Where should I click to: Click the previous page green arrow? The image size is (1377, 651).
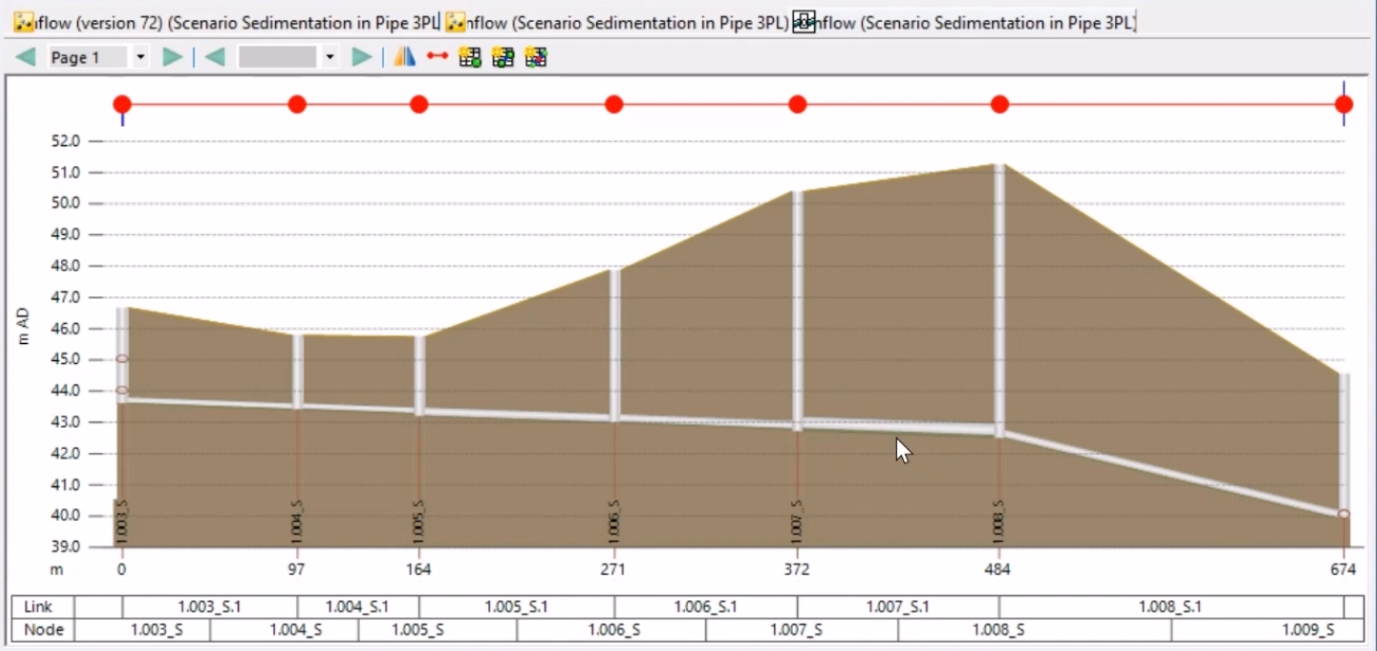point(25,57)
